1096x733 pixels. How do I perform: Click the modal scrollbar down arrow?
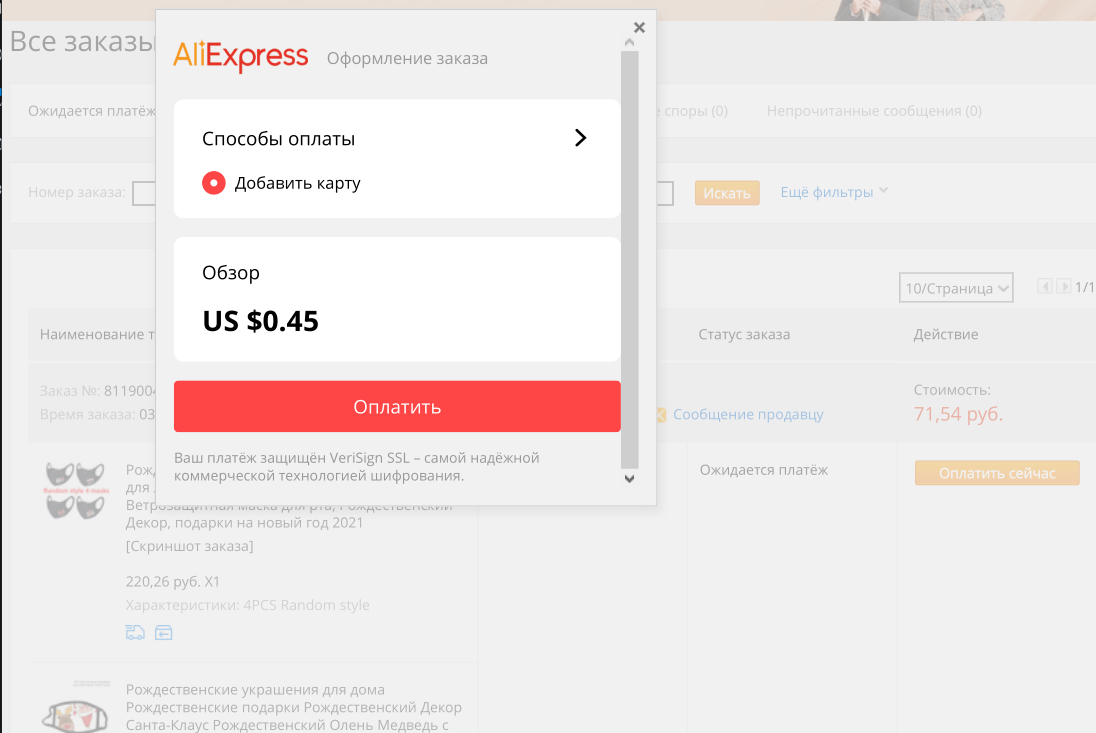(629, 479)
